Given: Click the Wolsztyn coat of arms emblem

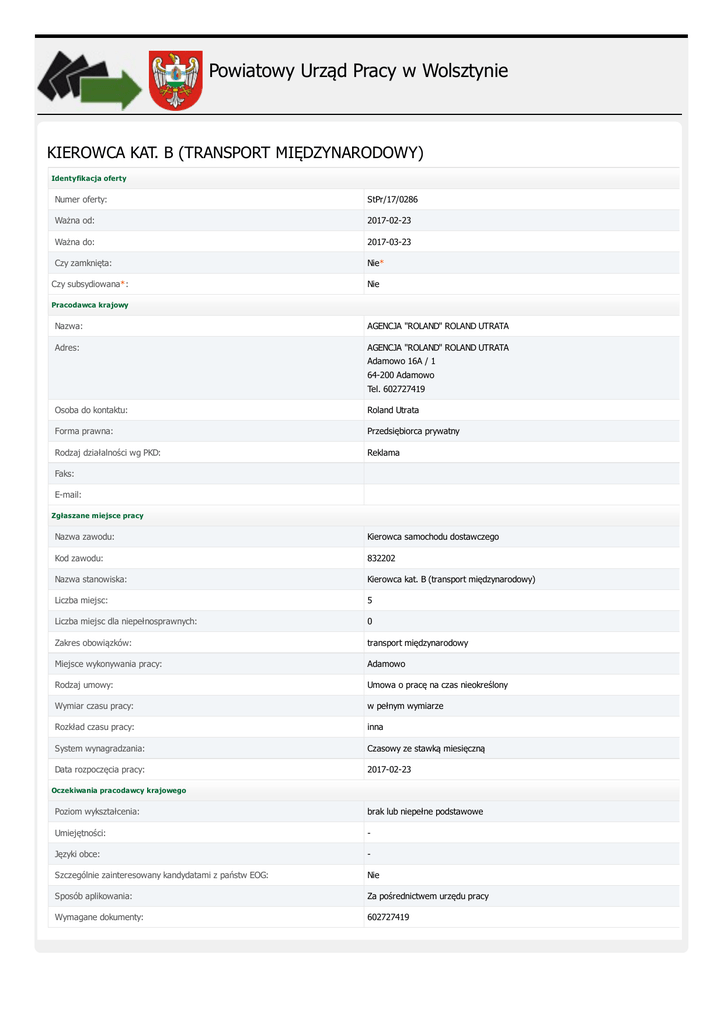Looking at the screenshot, I should point(176,80).
